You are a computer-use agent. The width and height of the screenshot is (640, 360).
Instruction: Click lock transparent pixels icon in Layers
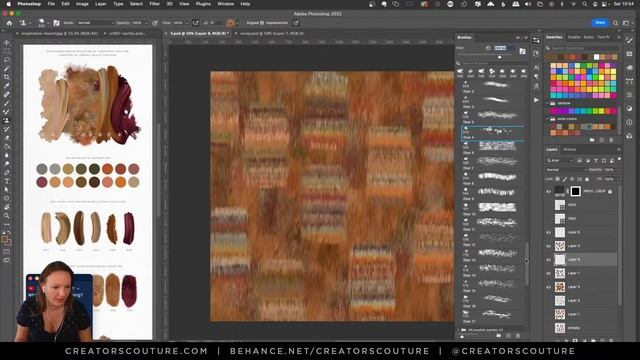pos(558,179)
